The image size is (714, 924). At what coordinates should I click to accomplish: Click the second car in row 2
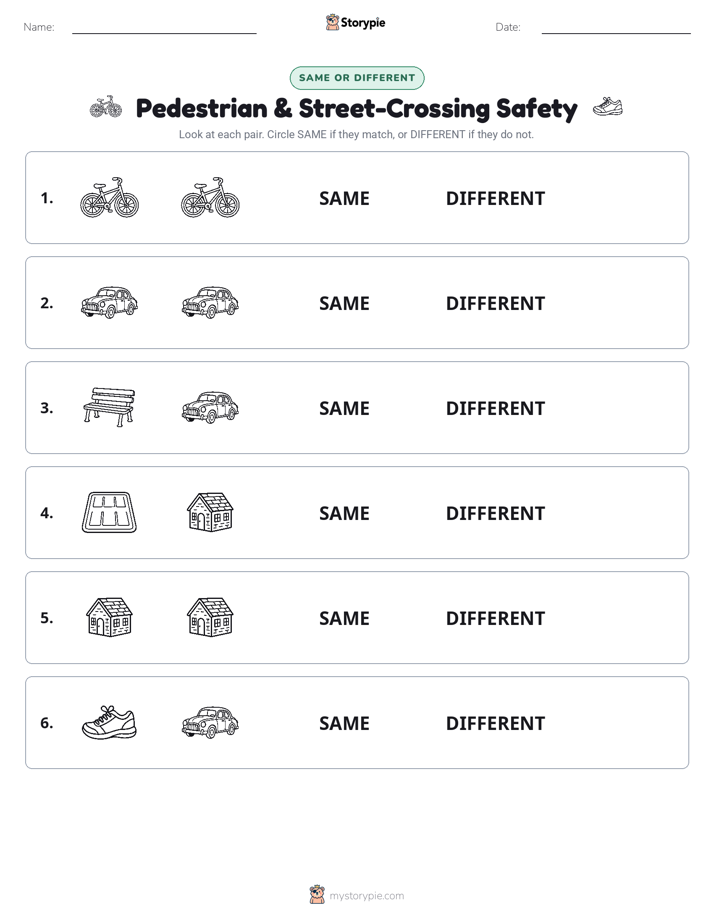click(x=210, y=302)
